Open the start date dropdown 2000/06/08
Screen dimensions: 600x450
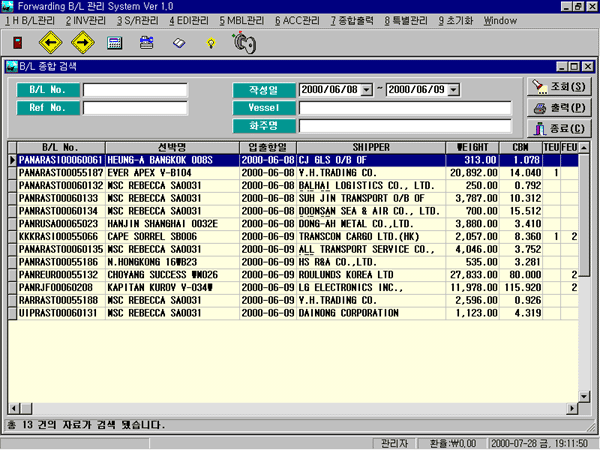(367, 90)
